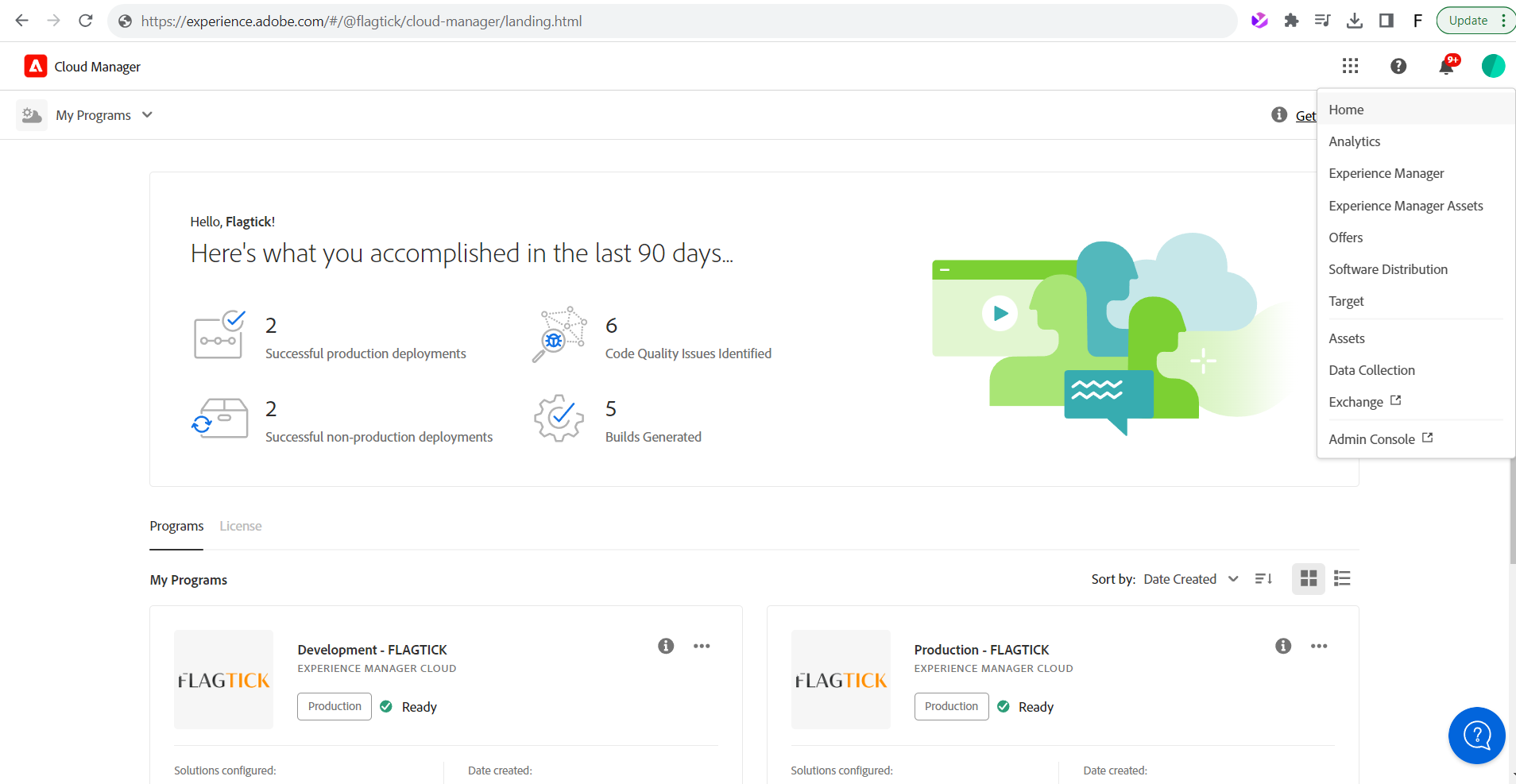Select Analytics in the solutions menu
This screenshot has height=784, width=1516.
pyautogui.click(x=1354, y=141)
